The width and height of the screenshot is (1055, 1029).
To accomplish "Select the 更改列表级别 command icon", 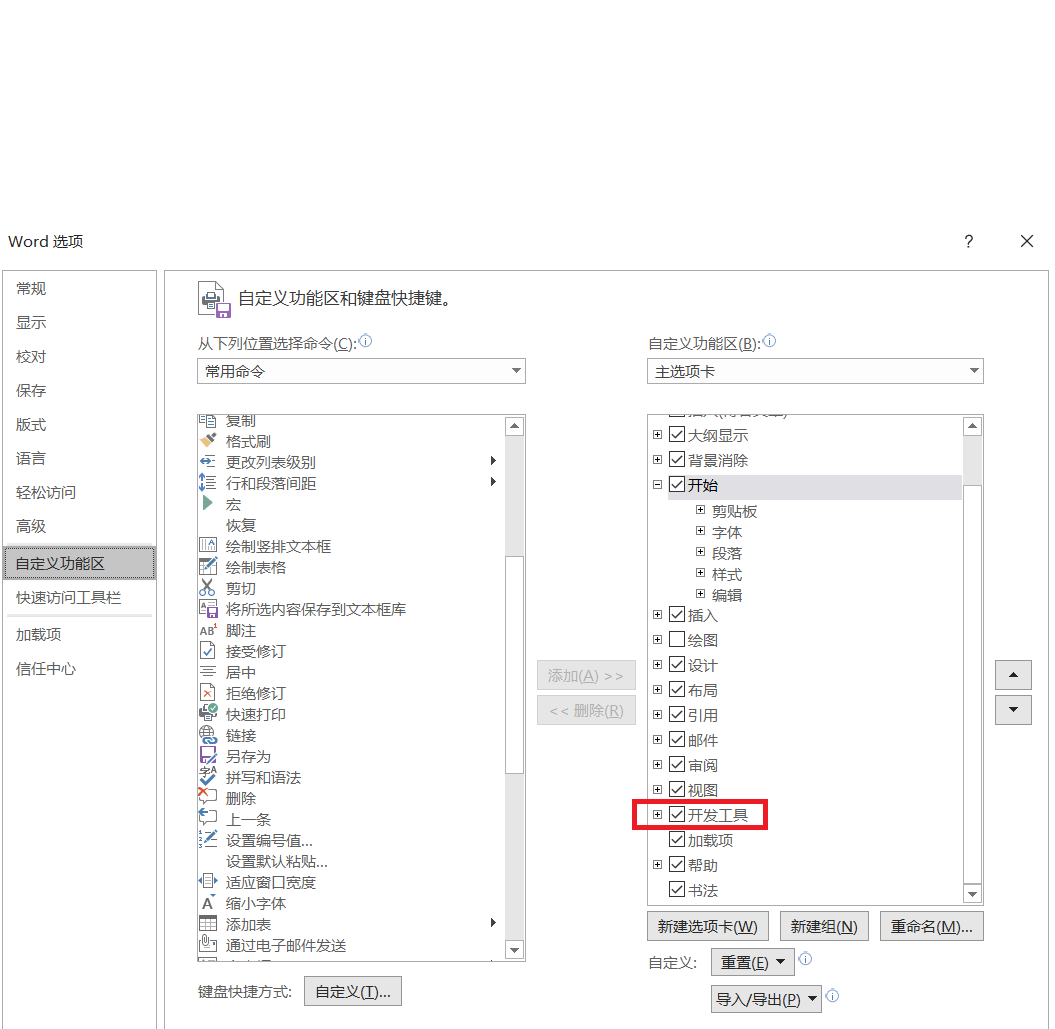I will [208, 462].
